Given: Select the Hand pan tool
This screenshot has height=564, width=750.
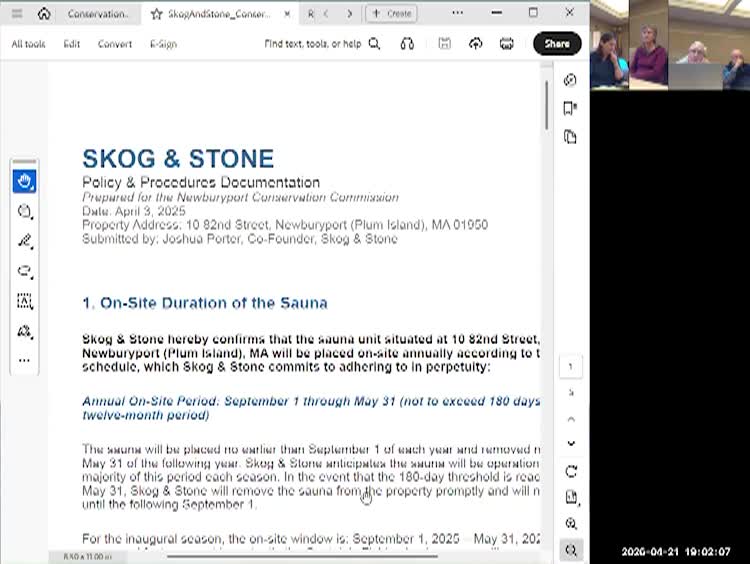Looking at the screenshot, I should tap(24, 181).
